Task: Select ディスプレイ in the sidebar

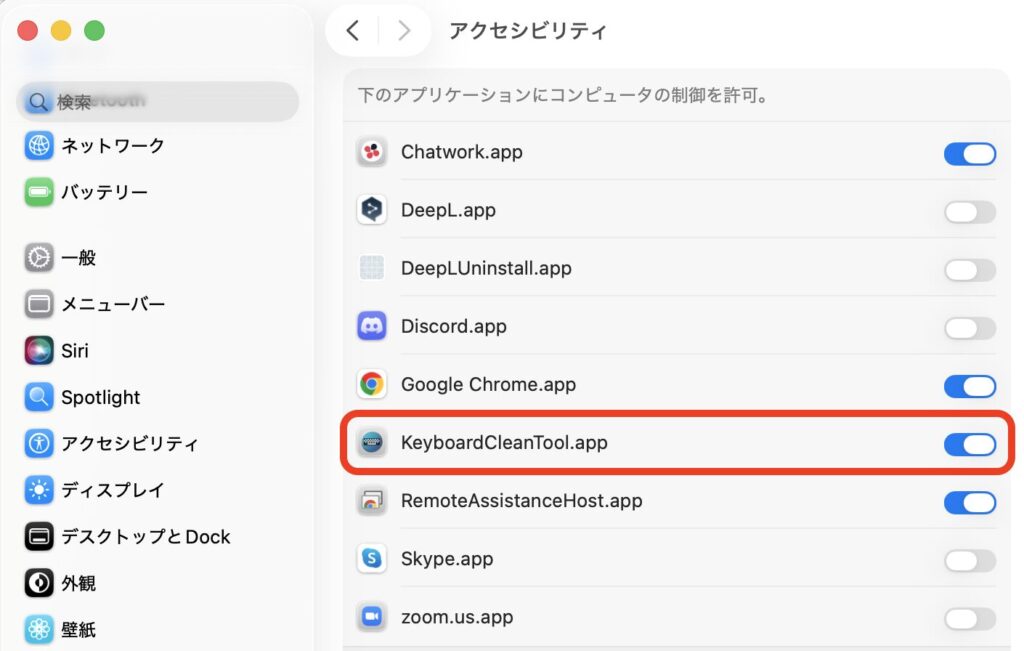Action: [x=112, y=490]
